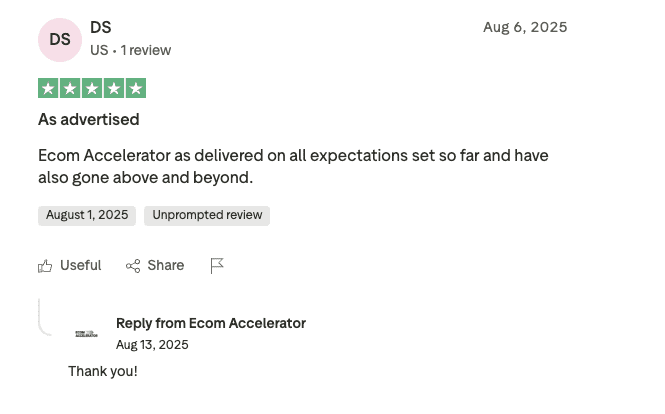
Task: Open the DS reviewer name link
Action: (x=101, y=28)
